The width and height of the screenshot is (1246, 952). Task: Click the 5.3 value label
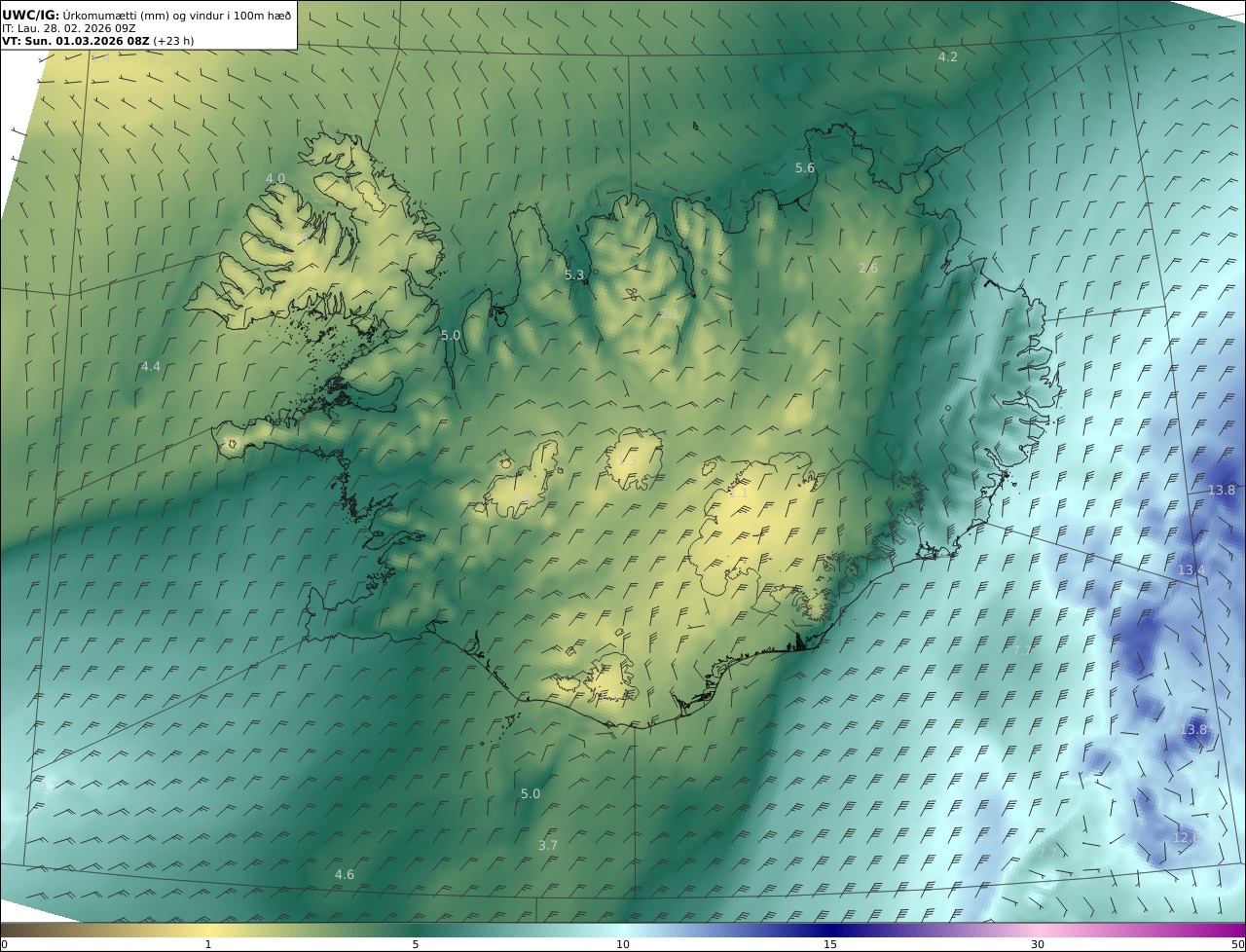click(x=574, y=275)
